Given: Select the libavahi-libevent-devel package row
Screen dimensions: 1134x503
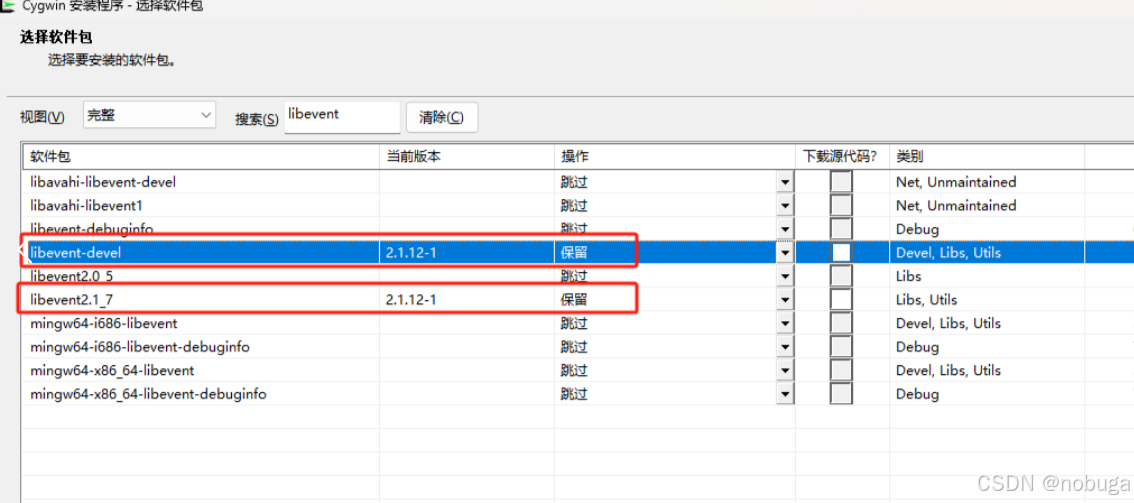Looking at the screenshot, I should click(x=577, y=182).
